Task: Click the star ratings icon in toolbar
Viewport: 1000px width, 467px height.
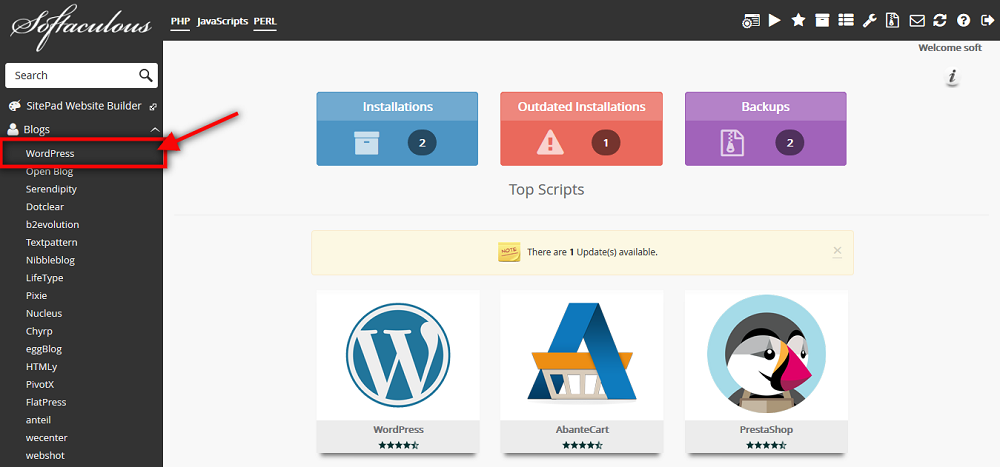Action: coord(798,20)
